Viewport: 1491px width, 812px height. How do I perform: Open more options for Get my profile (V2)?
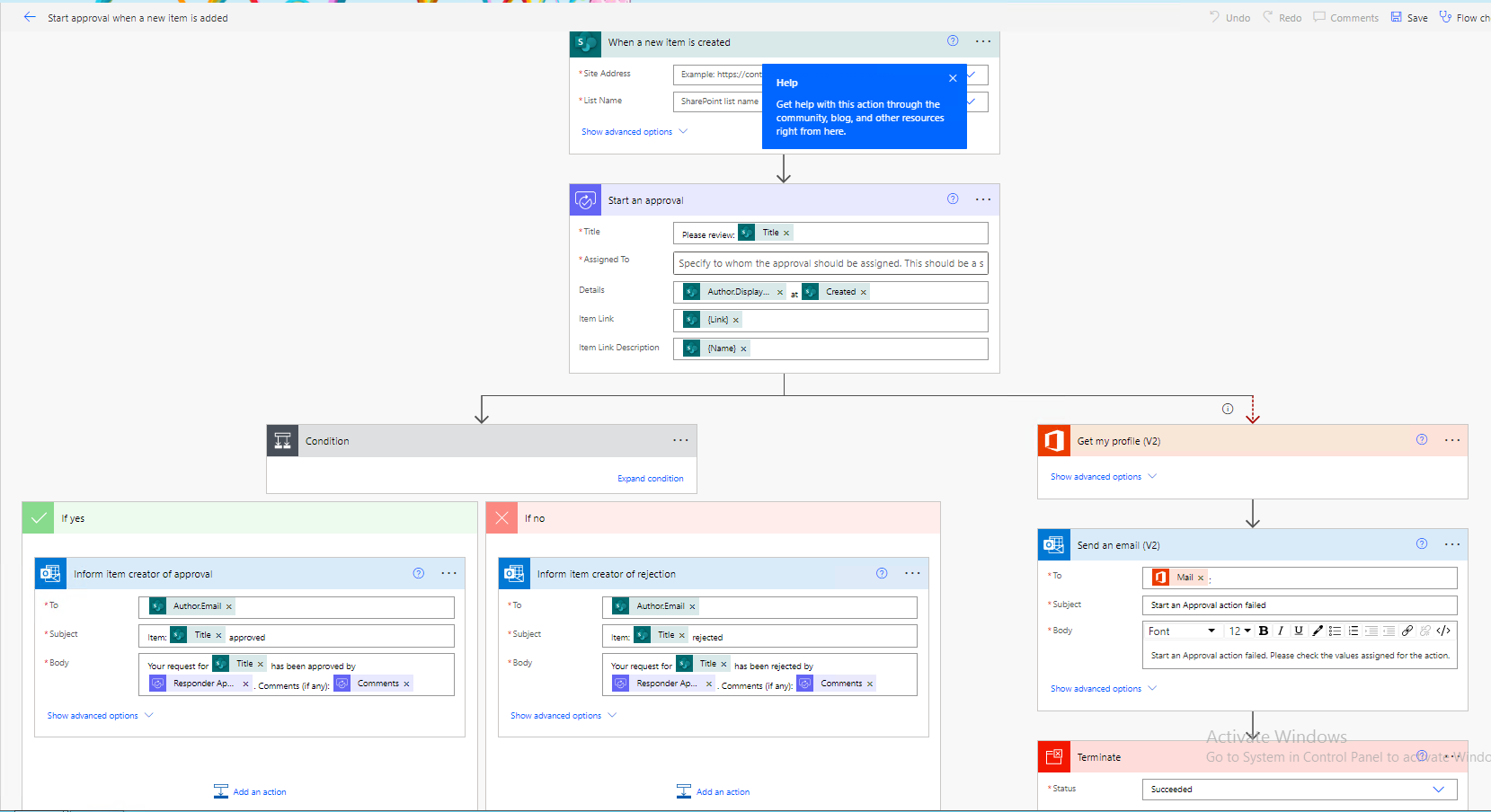coord(1452,440)
